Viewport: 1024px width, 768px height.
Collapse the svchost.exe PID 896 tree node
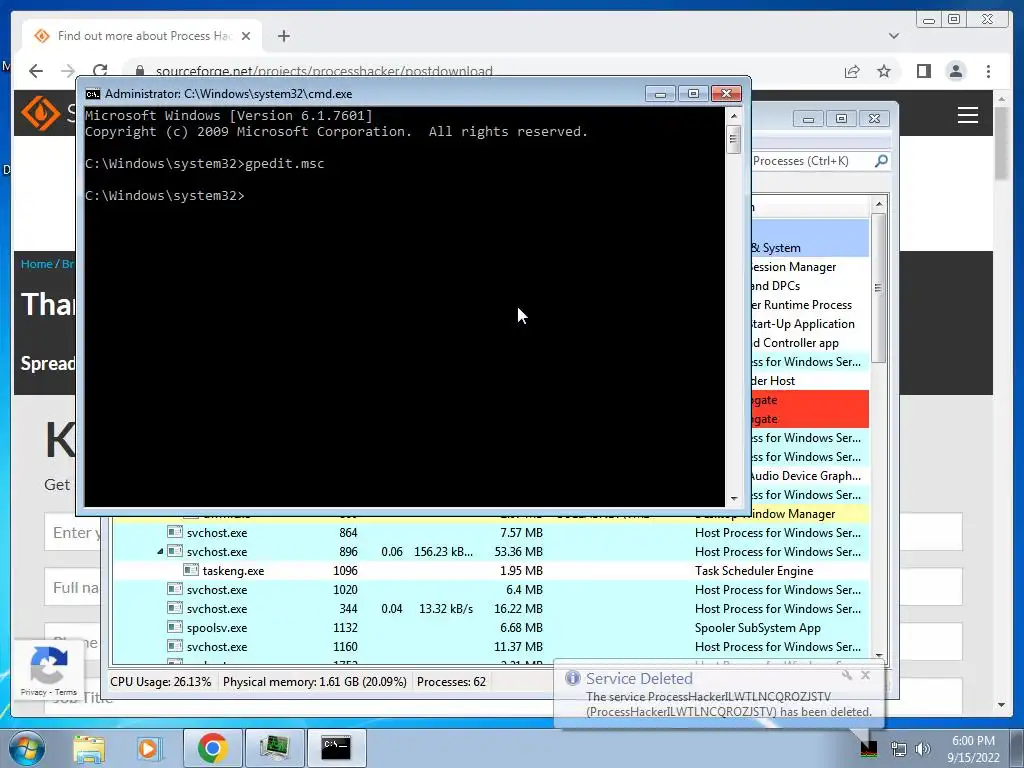click(160, 552)
